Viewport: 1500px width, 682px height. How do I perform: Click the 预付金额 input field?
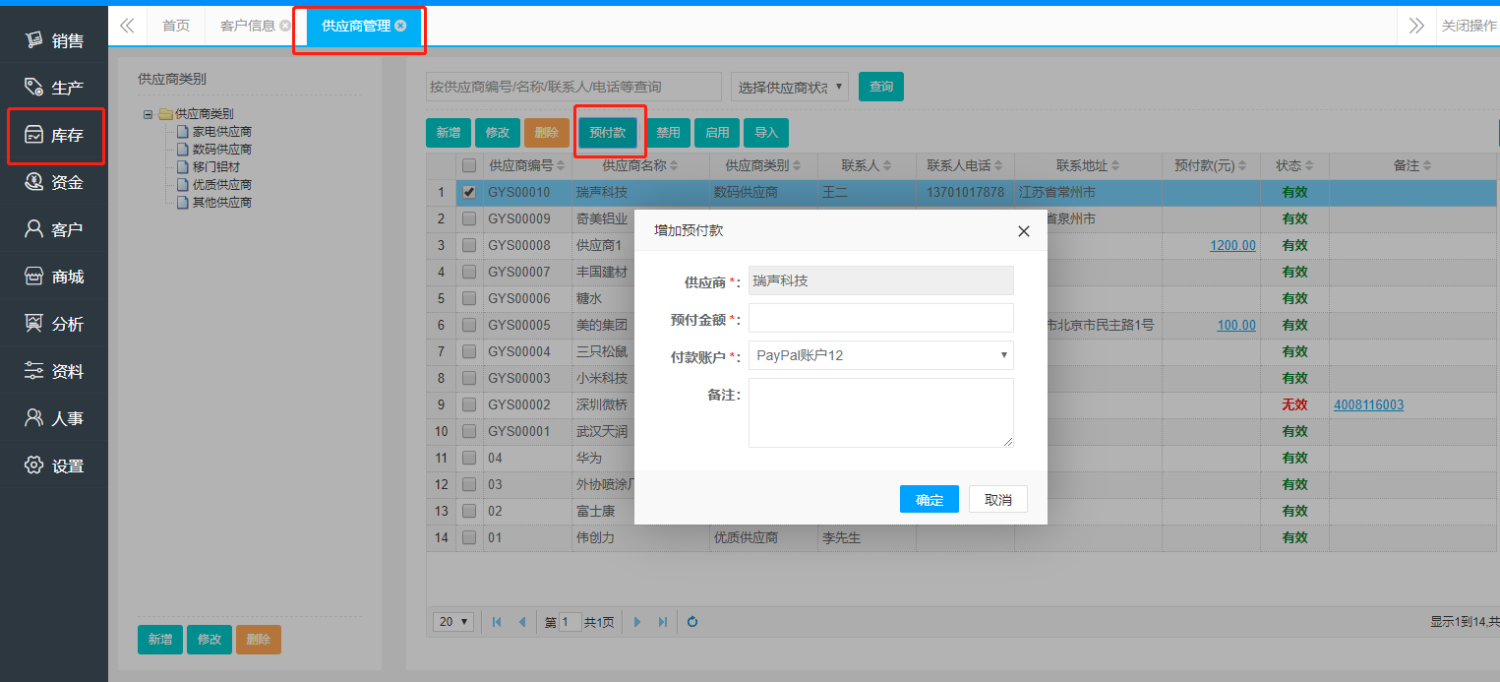point(881,318)
